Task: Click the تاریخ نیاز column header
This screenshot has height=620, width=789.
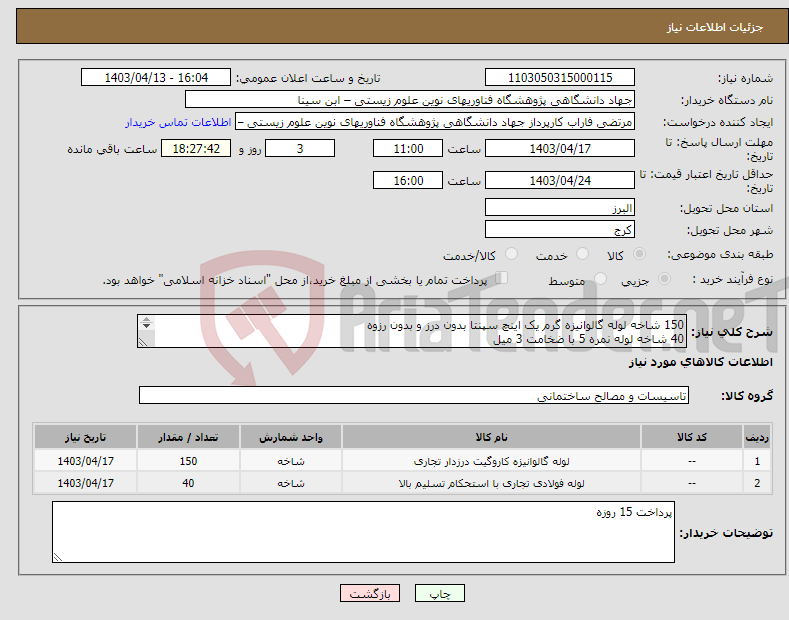Action: click(x=86, y=437)
